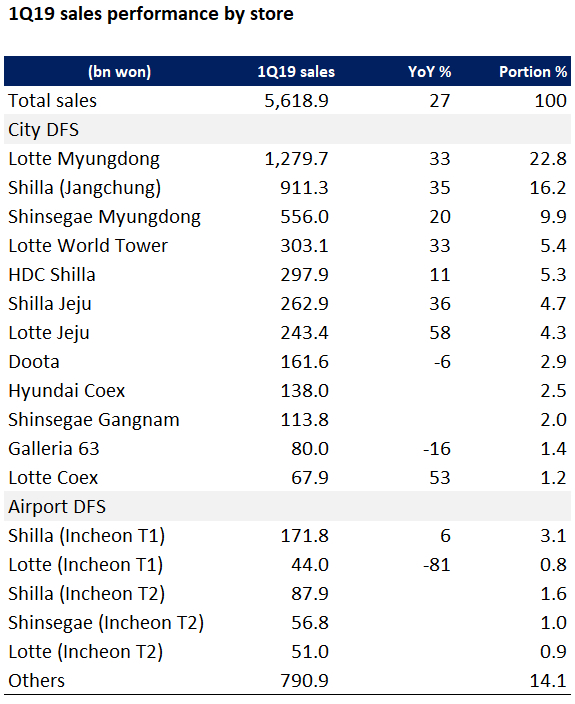Click the '1Q19 sales performance by store' title
Viewport: 575px width, 704px height.
(151, 14)
